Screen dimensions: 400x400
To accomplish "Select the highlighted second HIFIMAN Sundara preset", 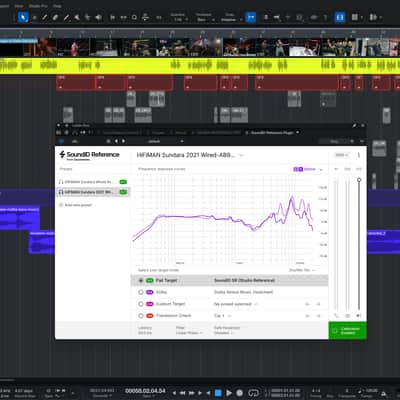I will pyautogui.click(x=93, y=192).
